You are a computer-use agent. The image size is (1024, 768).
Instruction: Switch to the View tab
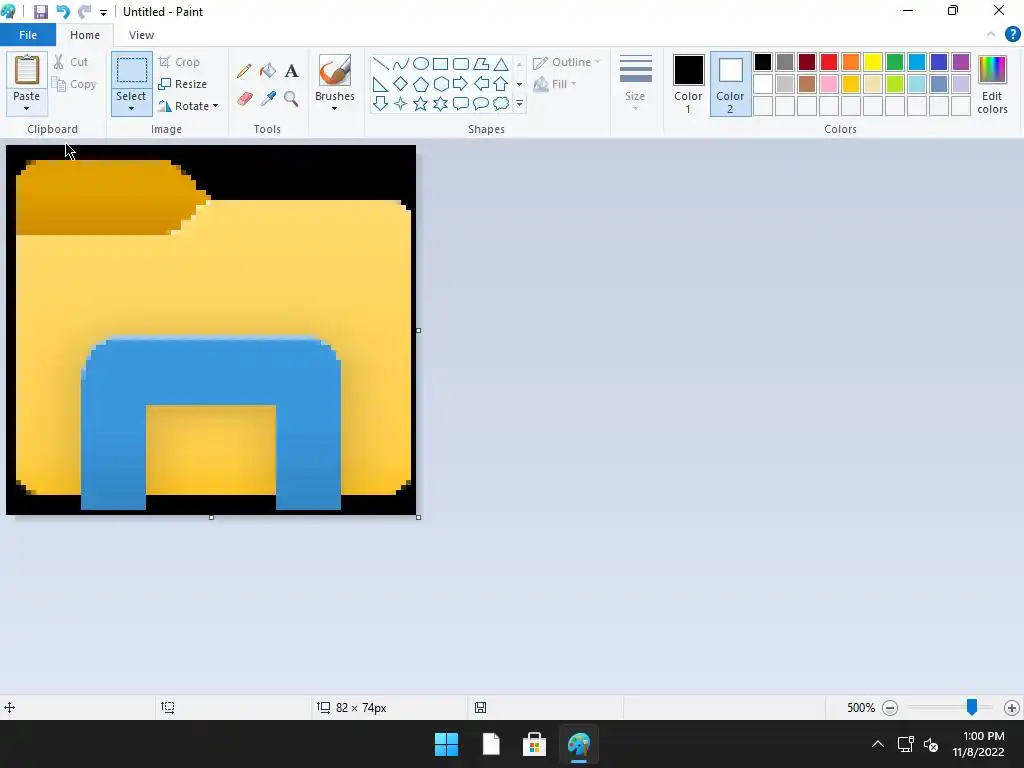point(141,35)
